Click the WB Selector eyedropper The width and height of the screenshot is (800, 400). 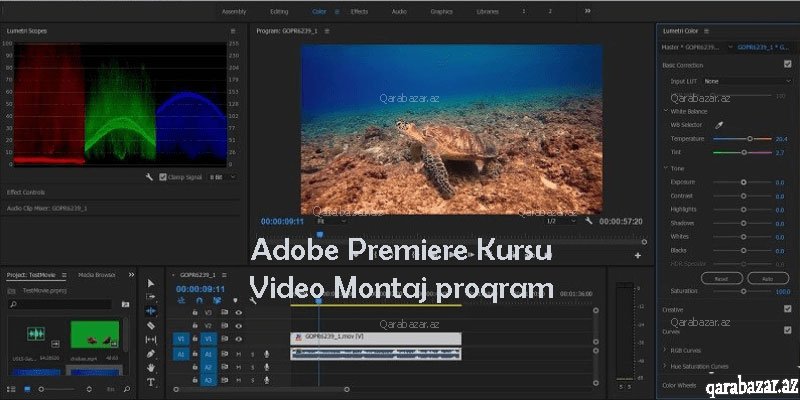tap(719, 124)
